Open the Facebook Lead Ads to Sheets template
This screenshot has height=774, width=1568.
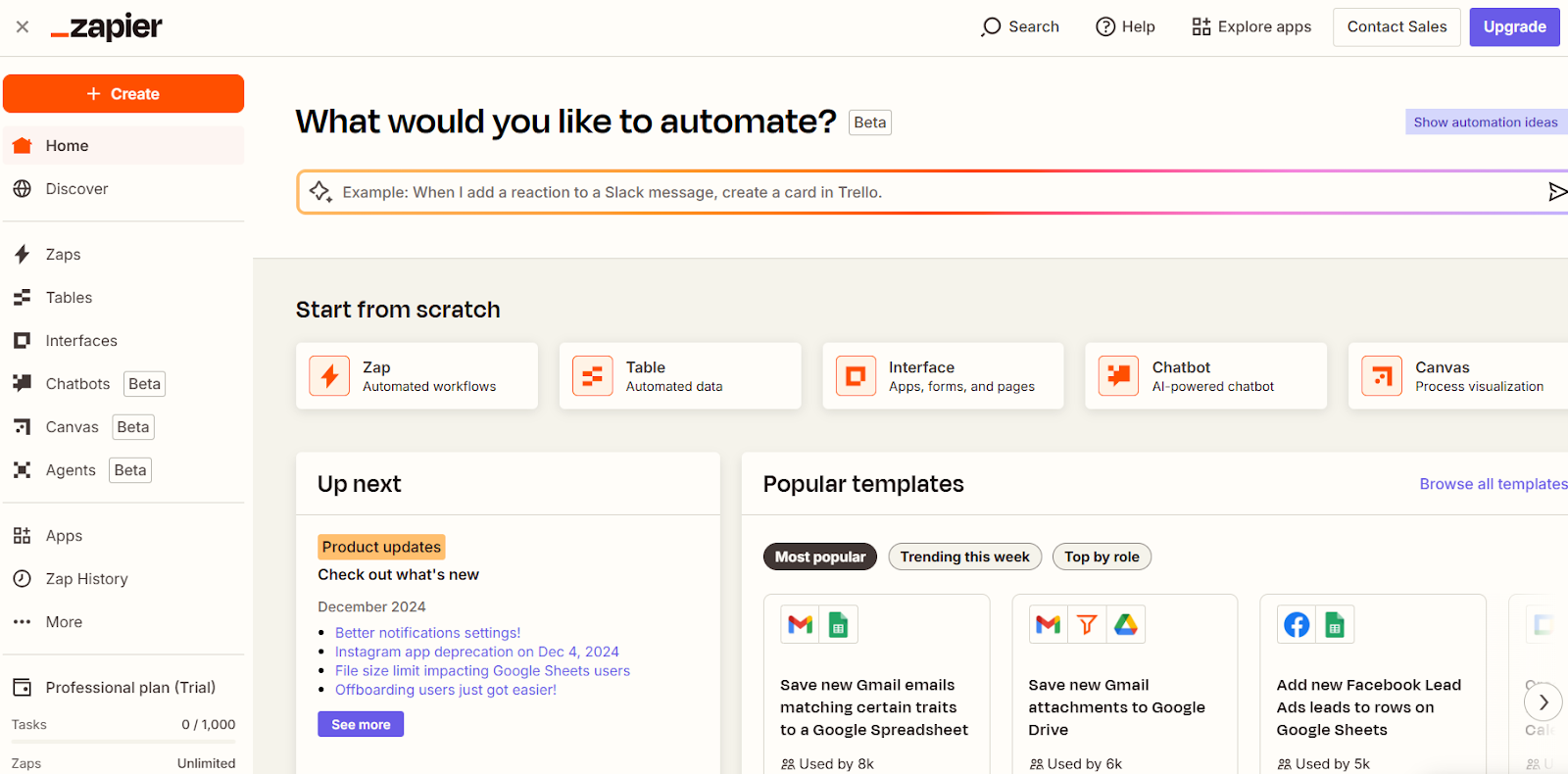(1373, 684)
